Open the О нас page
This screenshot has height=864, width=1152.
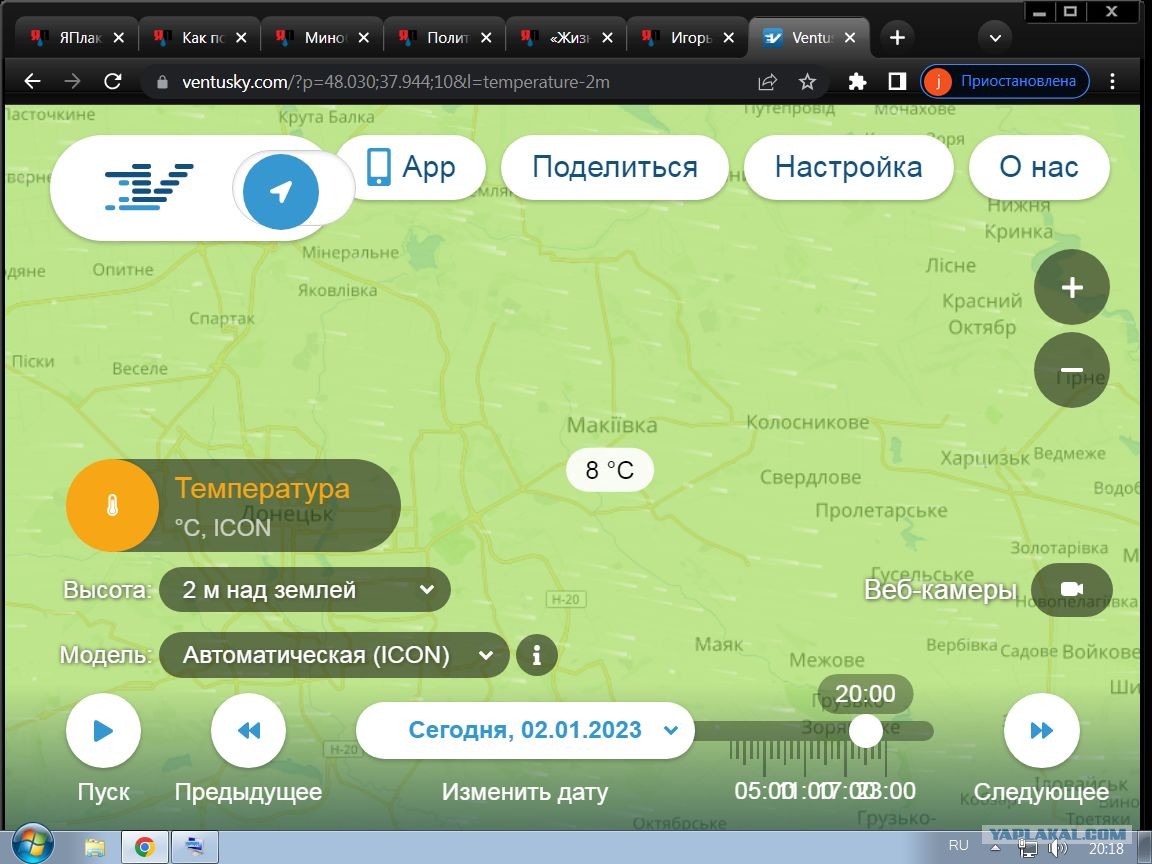1039,168
